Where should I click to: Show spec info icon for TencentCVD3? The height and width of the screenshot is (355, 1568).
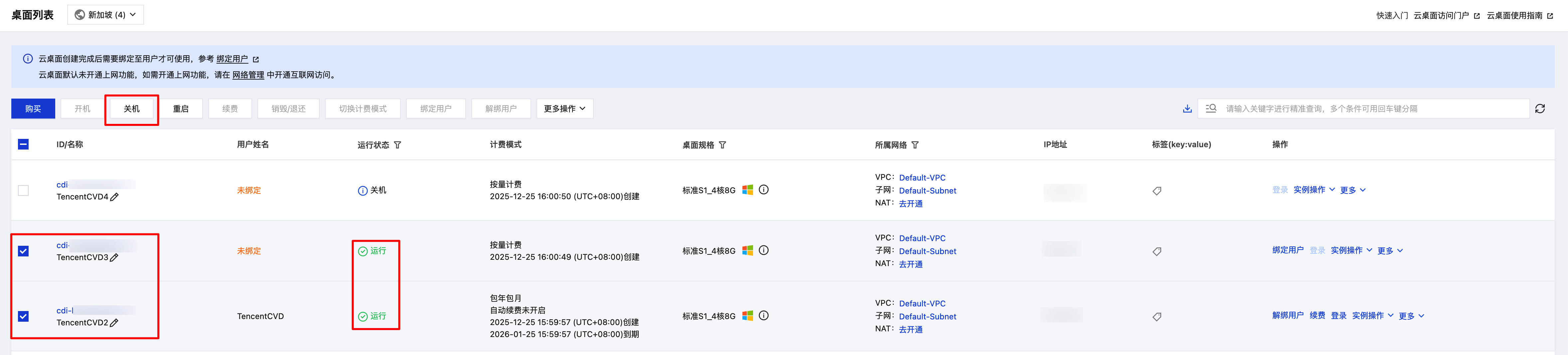(763, 250)
